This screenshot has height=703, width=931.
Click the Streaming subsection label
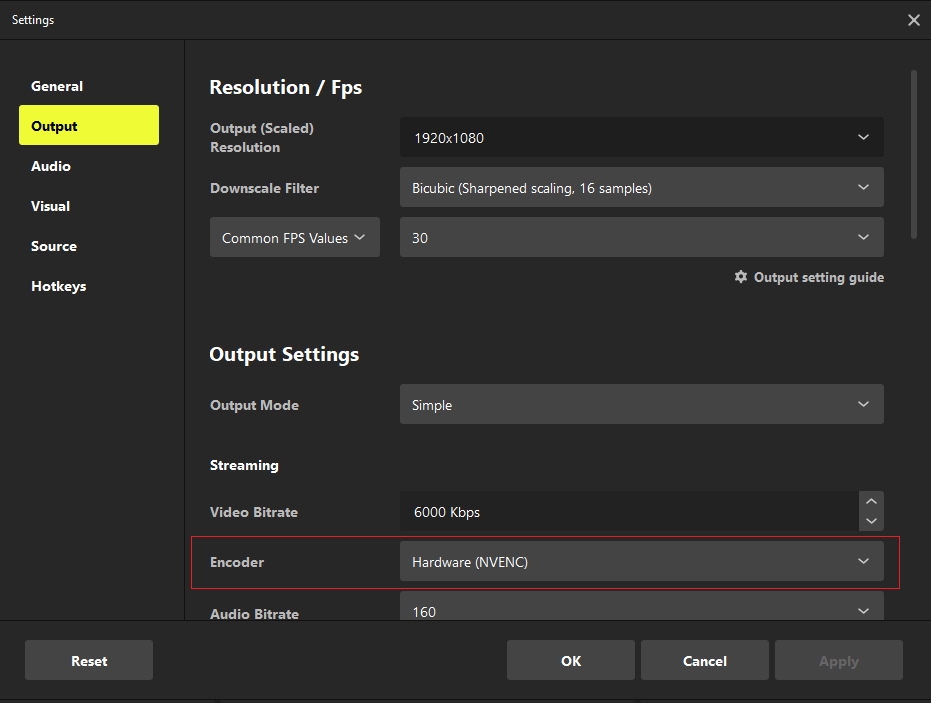coord(244,466)
